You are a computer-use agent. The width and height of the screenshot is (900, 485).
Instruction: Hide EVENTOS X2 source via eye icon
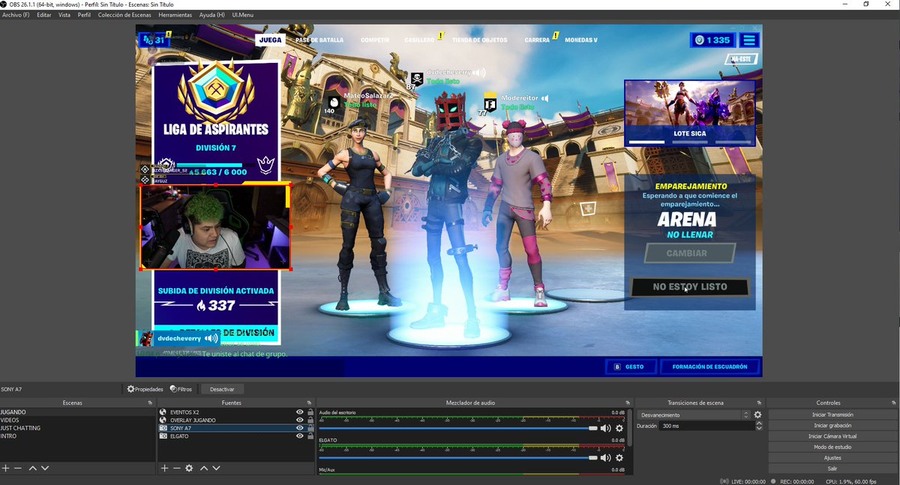(300, 412)
